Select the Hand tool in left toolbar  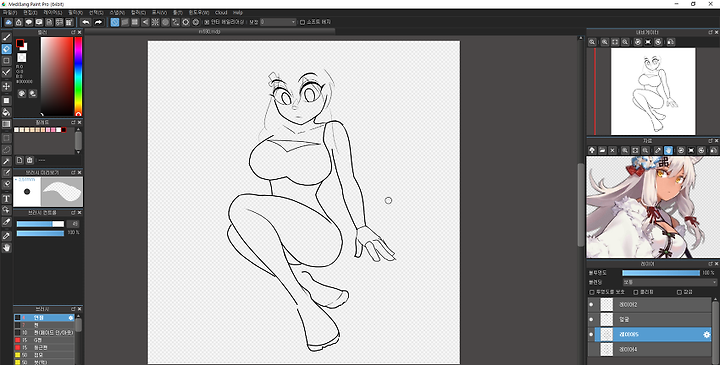coord(6,248)
